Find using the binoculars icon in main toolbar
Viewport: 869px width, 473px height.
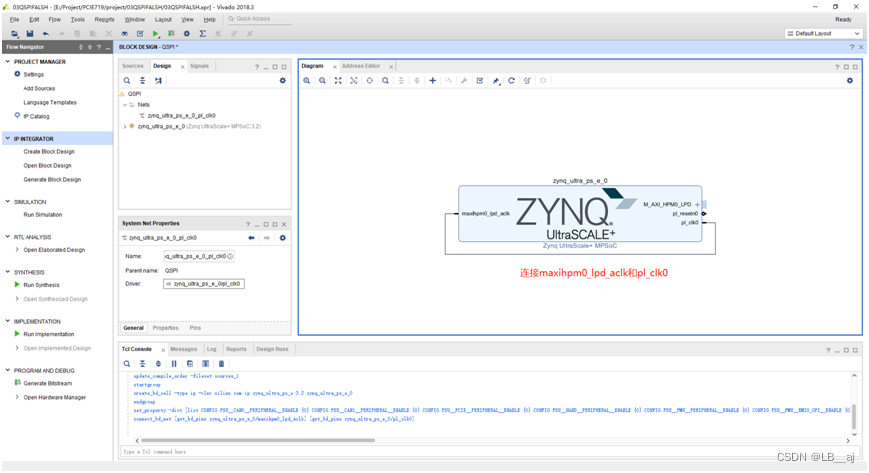click(125, 34)
